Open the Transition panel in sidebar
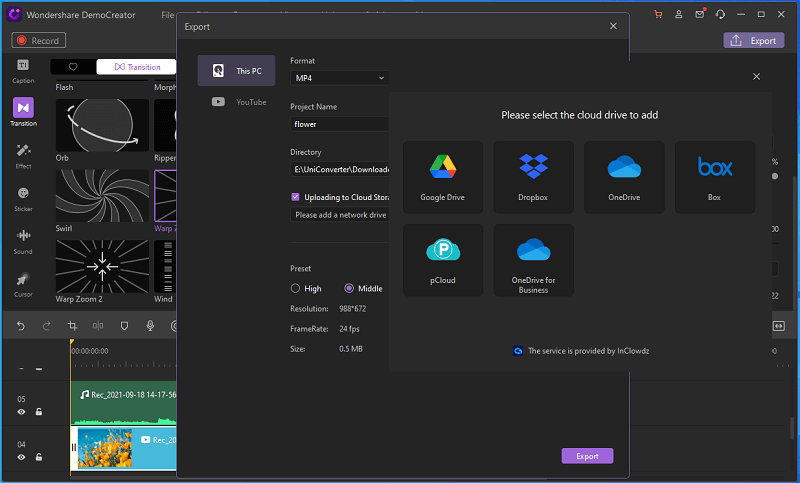Viewport: 800px width, 483px height. tap(23, 112)
